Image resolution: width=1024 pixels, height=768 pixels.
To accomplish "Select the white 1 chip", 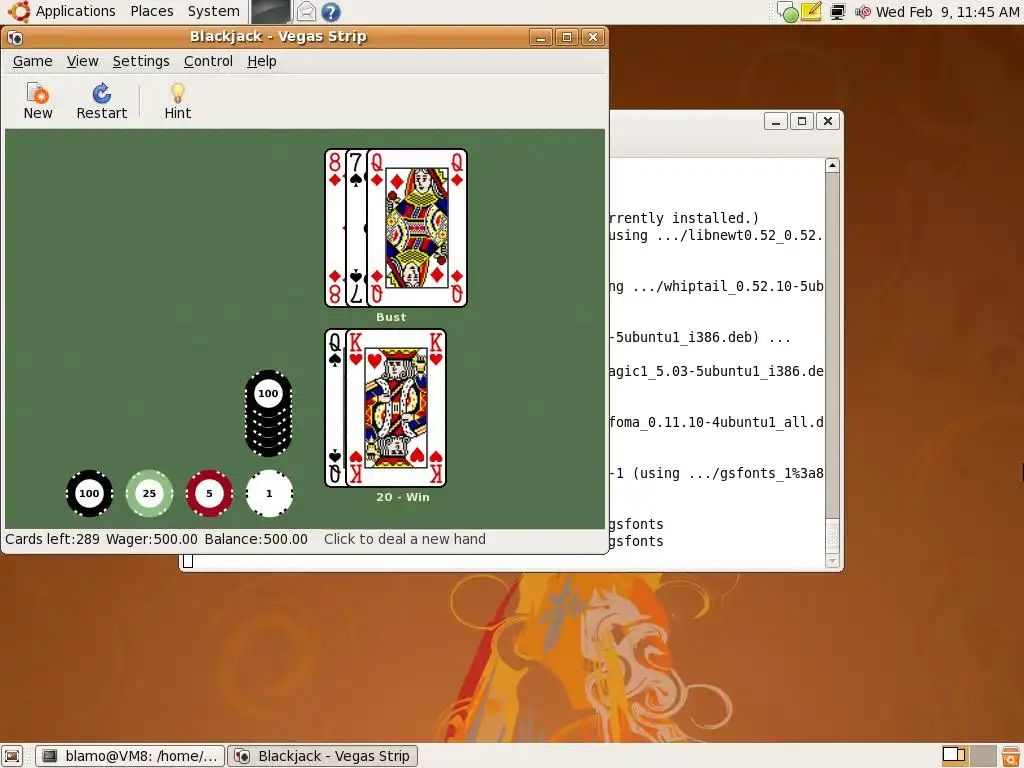I will tap(269, 494).
